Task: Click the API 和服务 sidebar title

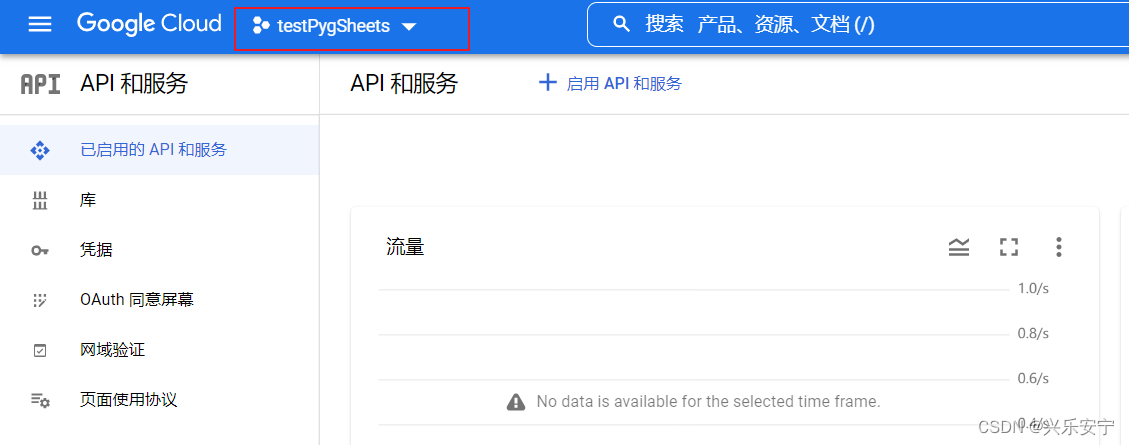Action: pos(134,84)
